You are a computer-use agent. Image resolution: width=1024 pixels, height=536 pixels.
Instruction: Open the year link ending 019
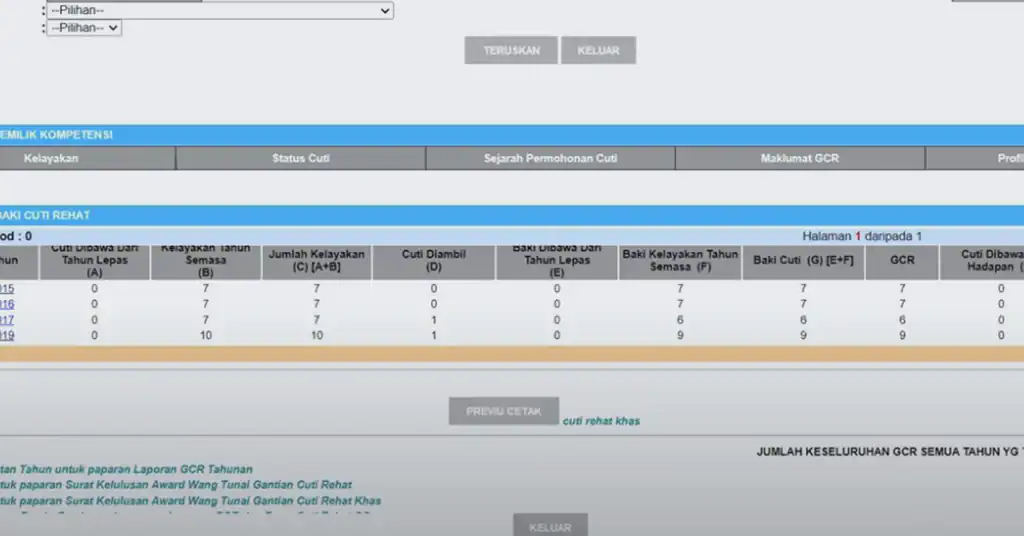pyautogui.click(x=7, y=336)
